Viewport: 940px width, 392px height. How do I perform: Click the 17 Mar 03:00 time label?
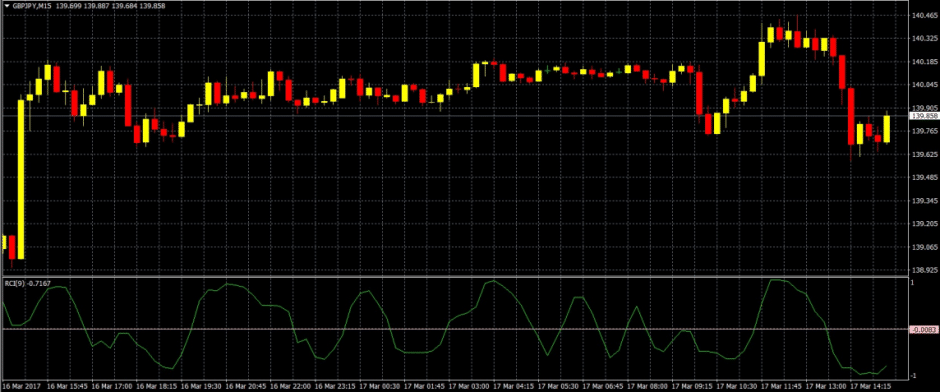point(468,387)
